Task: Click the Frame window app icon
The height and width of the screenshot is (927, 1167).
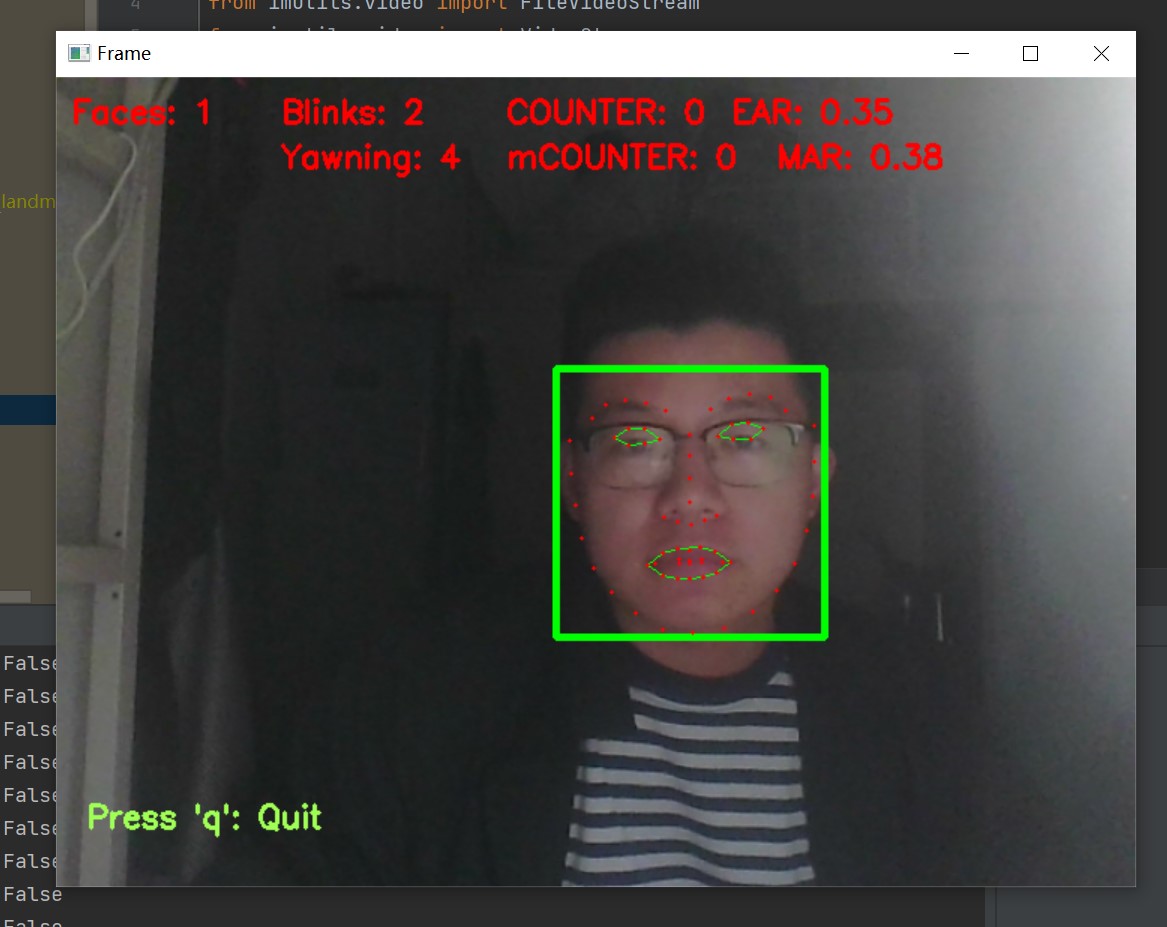Action: point(78,54)
